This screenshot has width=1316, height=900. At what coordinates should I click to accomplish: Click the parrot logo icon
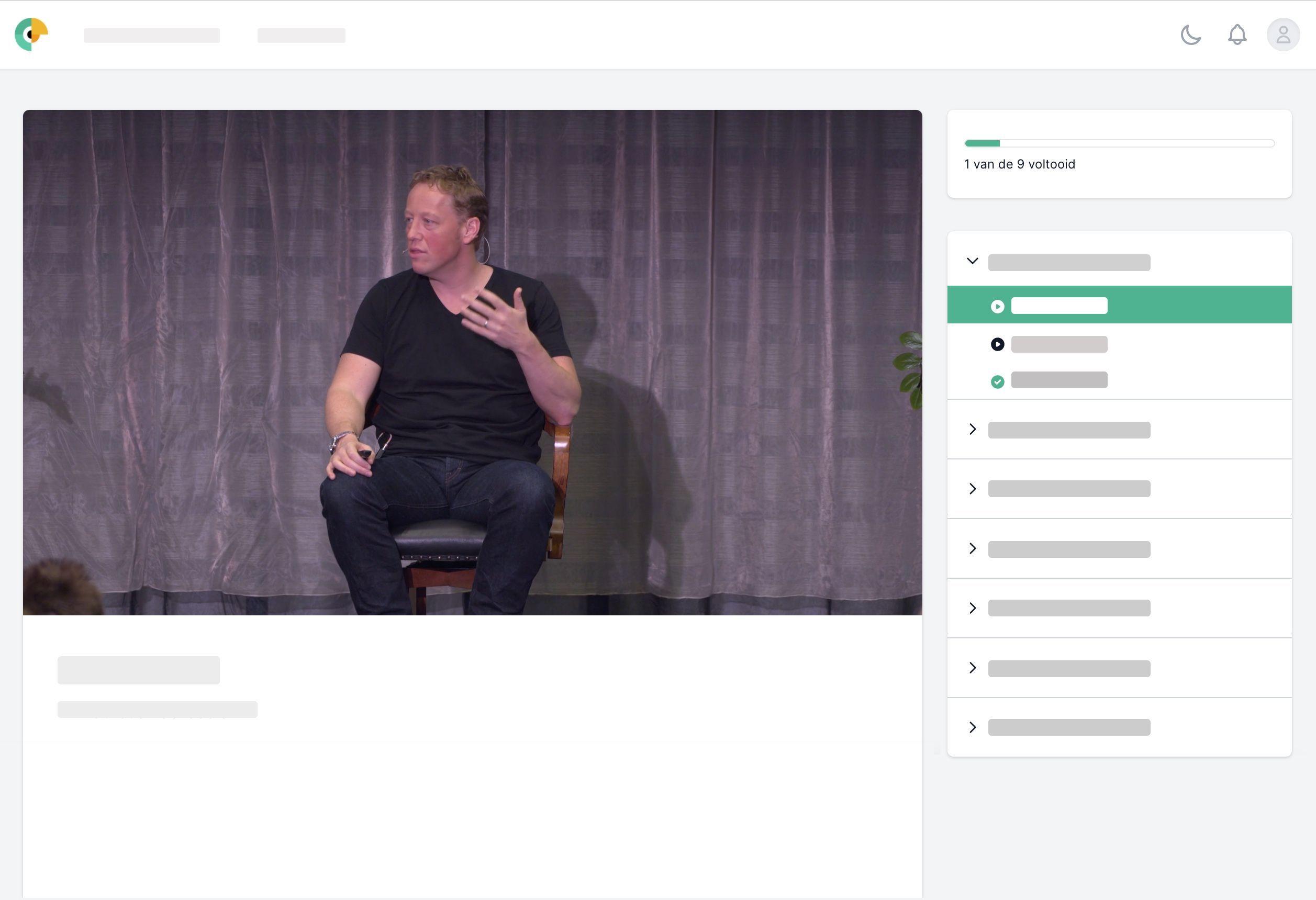(x=31, y=35)
